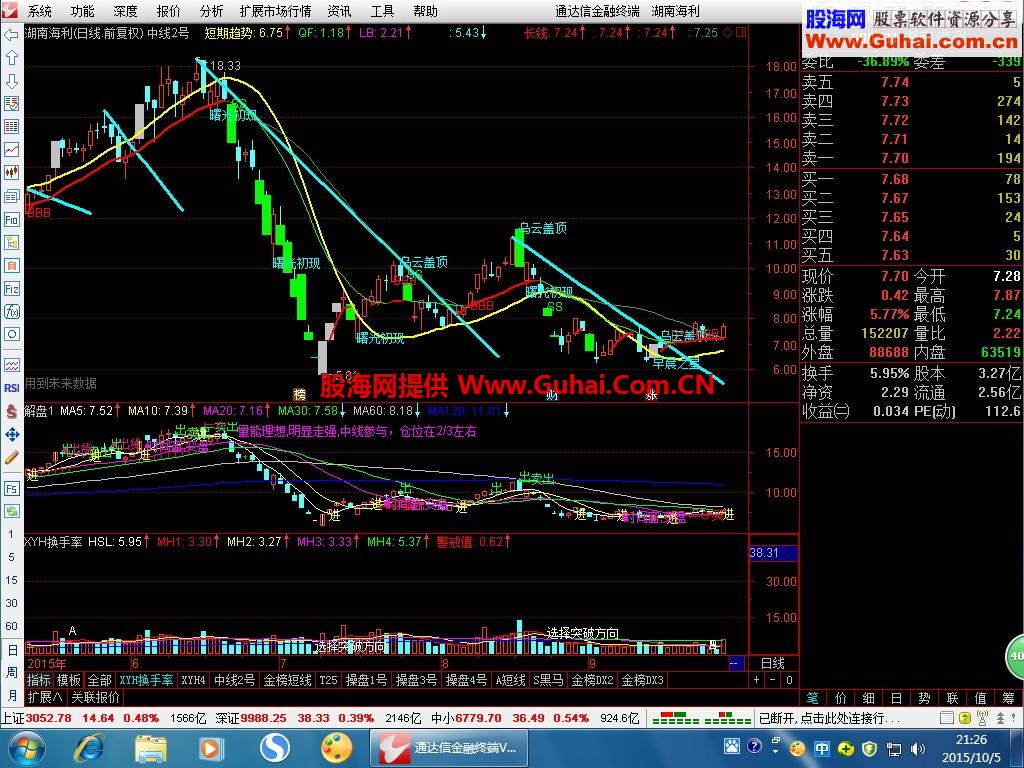Open Internet Explorer from the taskbar

tap(89, 748)
